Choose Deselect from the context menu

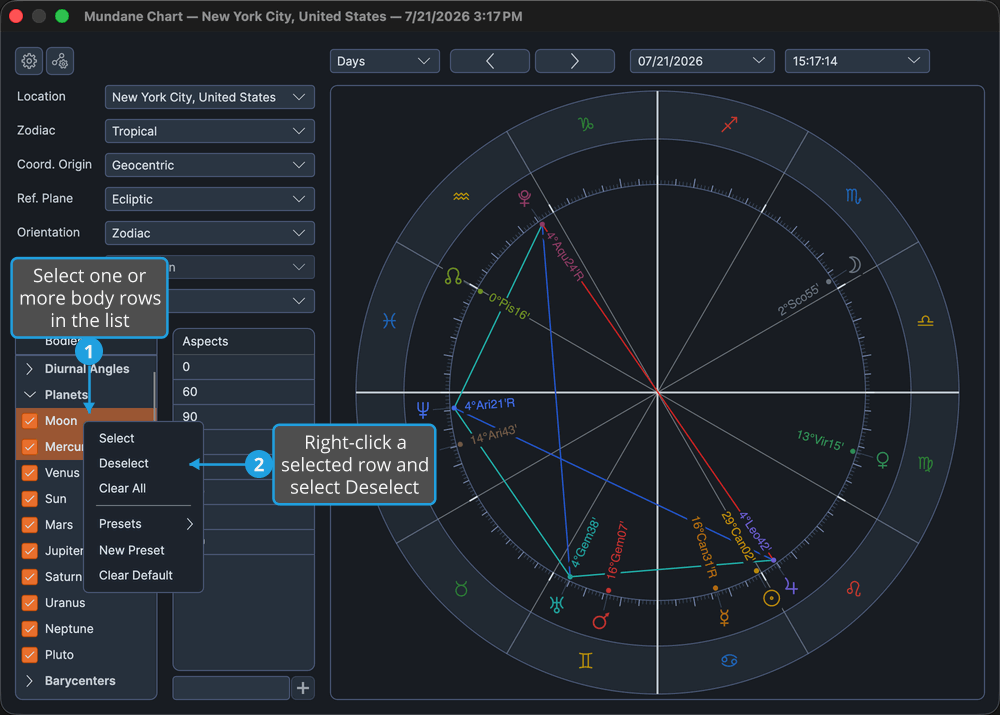pyautogui.click(x=143, y=463)
